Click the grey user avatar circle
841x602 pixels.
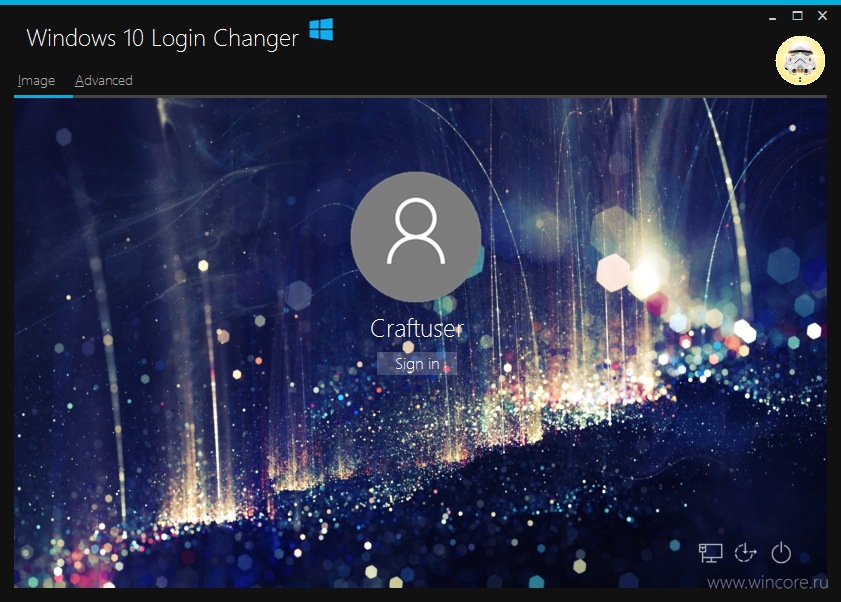(x=416, y=236)
